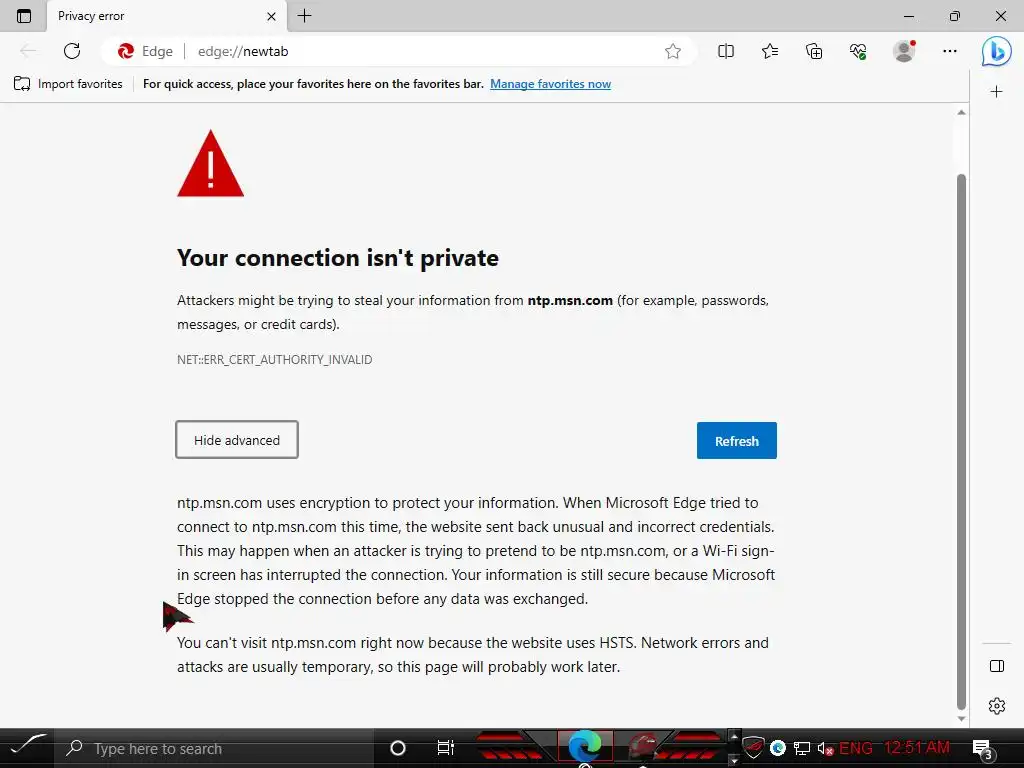Click the page scroll down arrow
Viewport: 1024px width, 768px height.
click(961, 718)
